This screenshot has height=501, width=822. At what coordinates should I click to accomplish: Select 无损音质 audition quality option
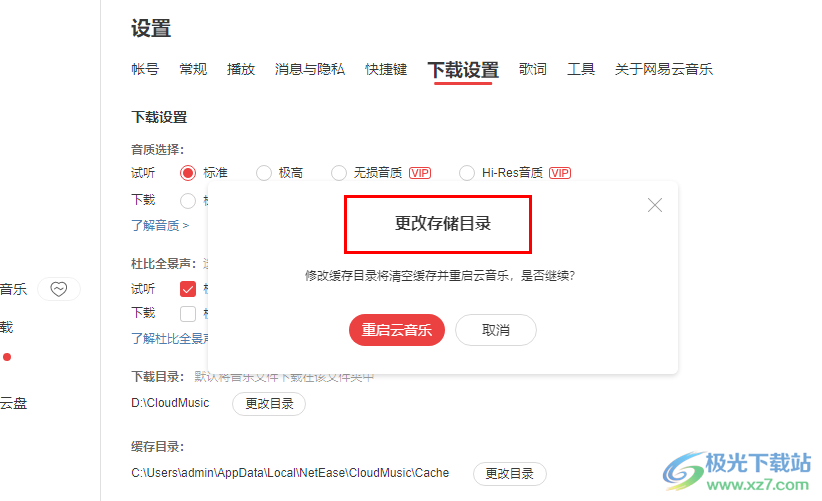point(339,173)
